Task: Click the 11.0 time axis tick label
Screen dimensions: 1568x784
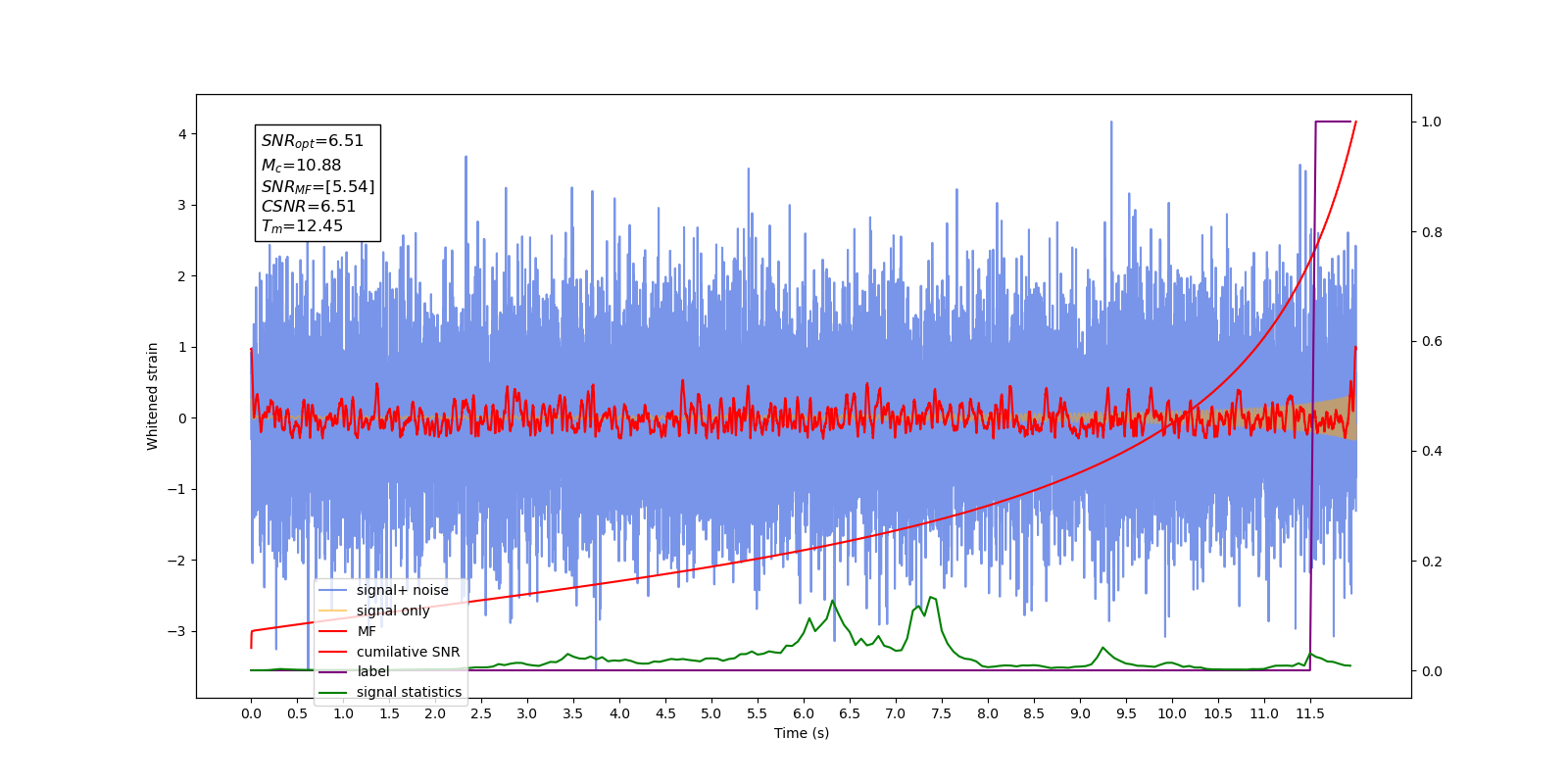Action: coord(1264,713)
